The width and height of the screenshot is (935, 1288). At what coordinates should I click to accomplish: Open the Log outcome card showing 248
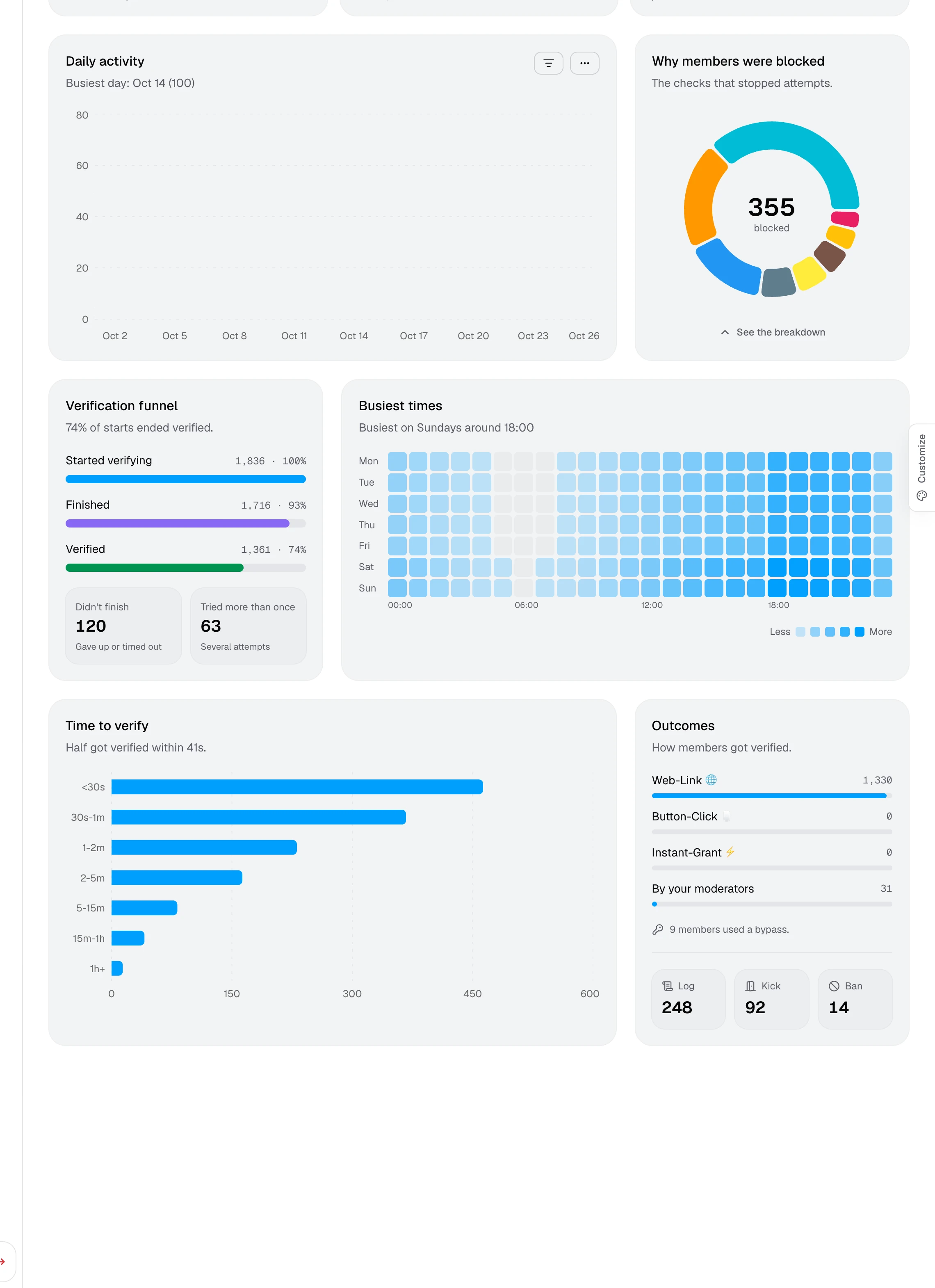[x=688, y=999]
